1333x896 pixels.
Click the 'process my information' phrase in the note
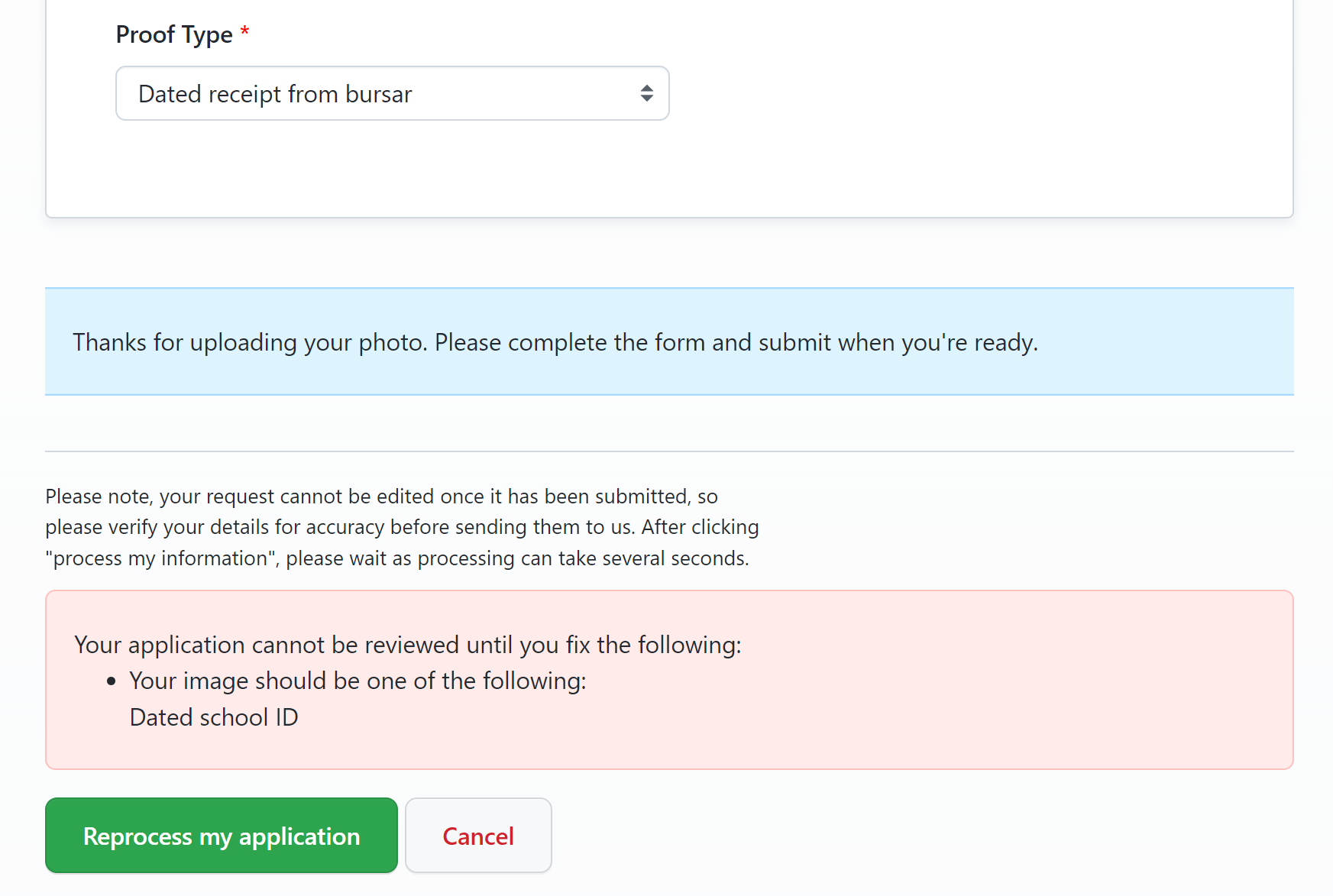pyautogui.click(x=158, y=558)
